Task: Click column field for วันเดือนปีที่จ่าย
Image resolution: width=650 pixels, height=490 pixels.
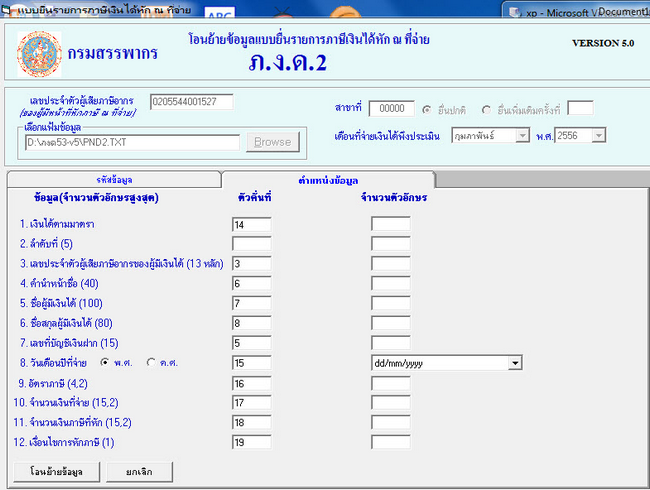Action: tap(252, 363)
